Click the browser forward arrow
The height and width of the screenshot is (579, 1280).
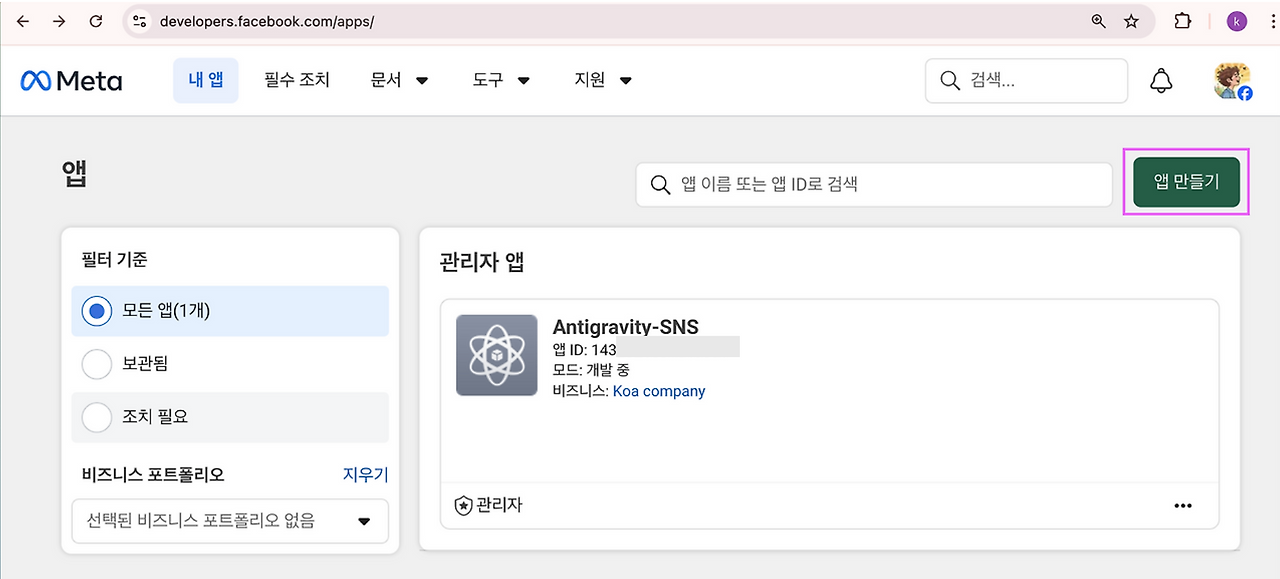coord(59,21)
